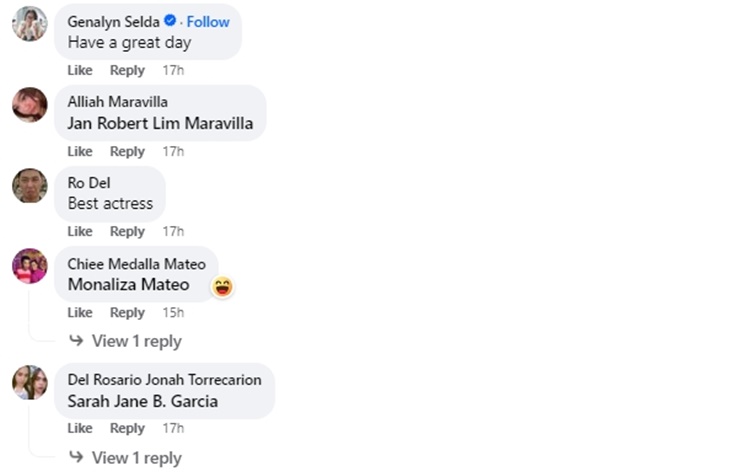Viewport: 750px width, 476px height.
Task: Click the 15h timestamp on Chiee's comment
Action: coord(173,312)
